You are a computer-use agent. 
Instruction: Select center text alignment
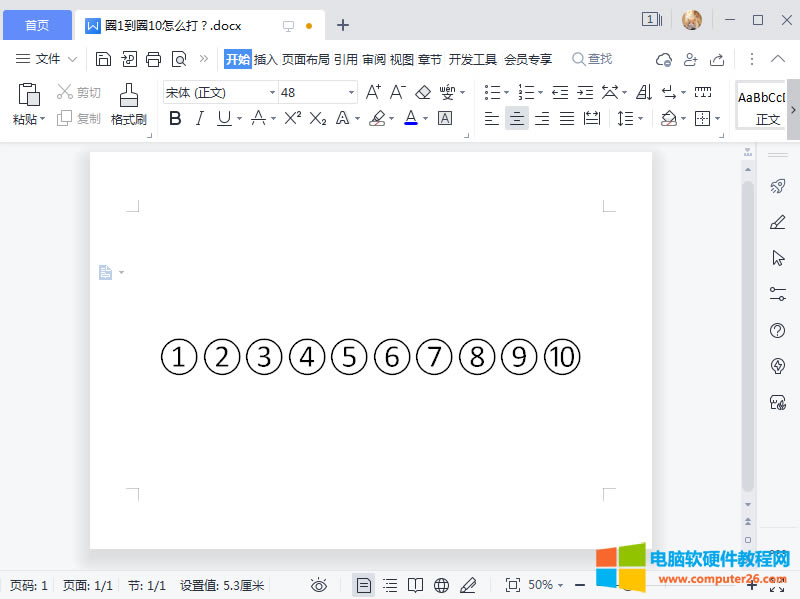click(x=516, y=118)
